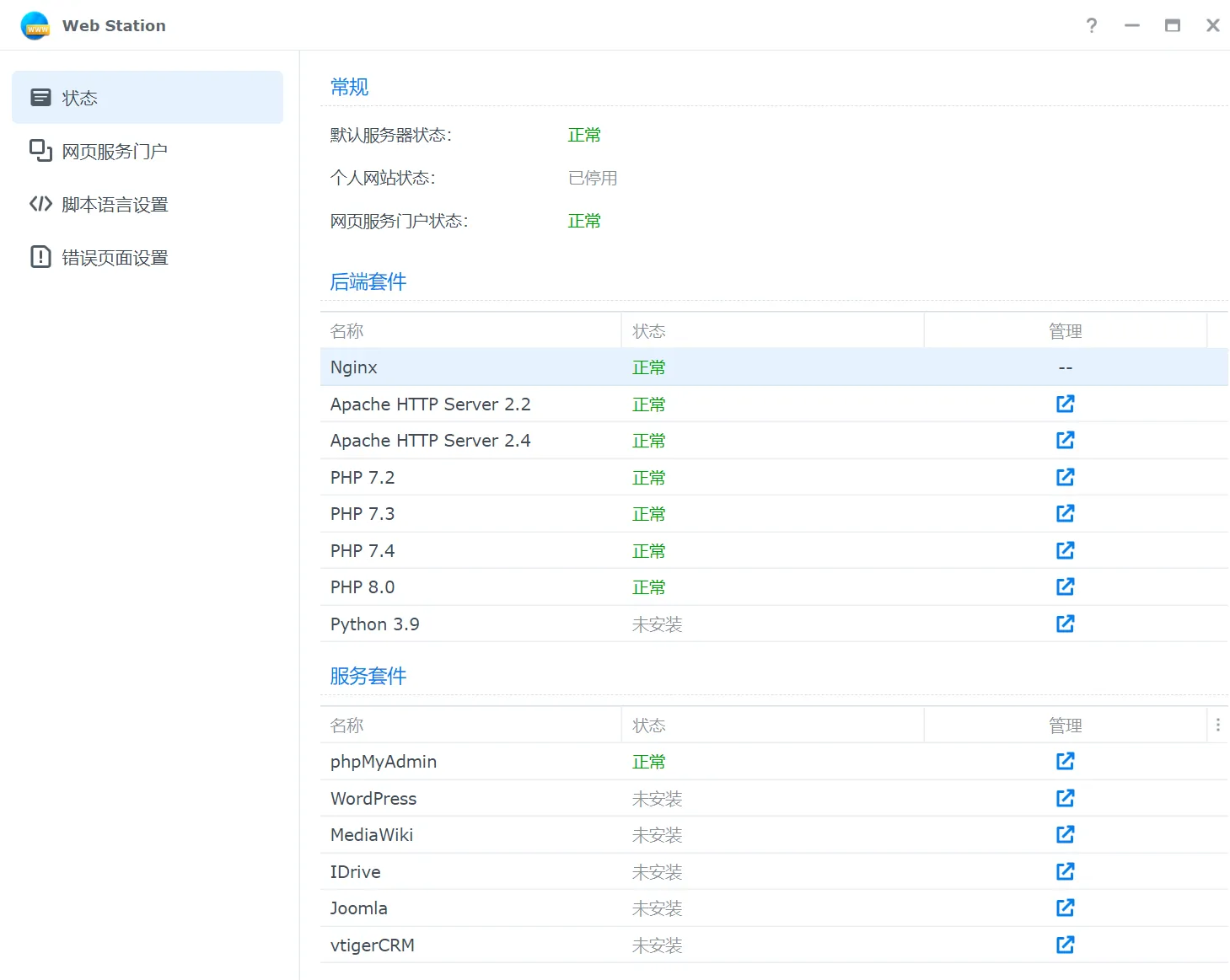The height and width of the screenshot is (980, 1230).
Task: Click vtigerCRM package name
Action: (373, 945)
